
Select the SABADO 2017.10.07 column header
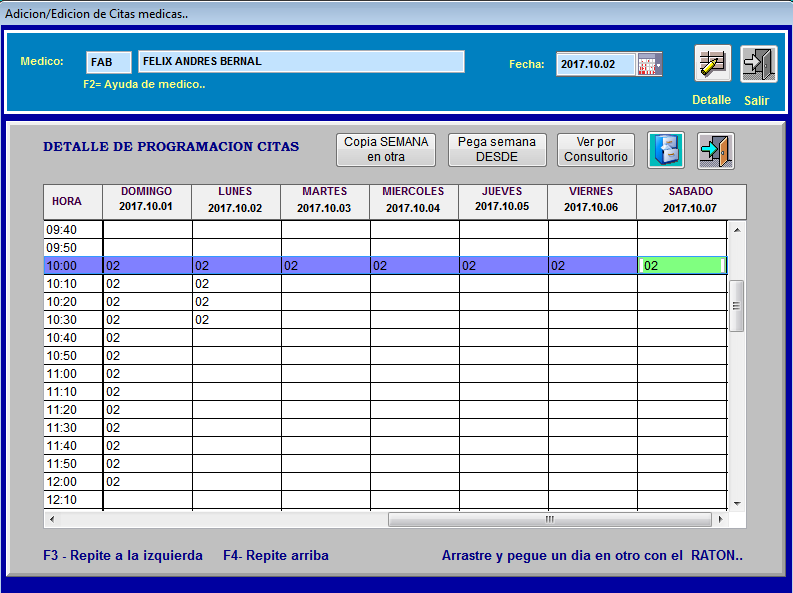click(x=691, y=202)
